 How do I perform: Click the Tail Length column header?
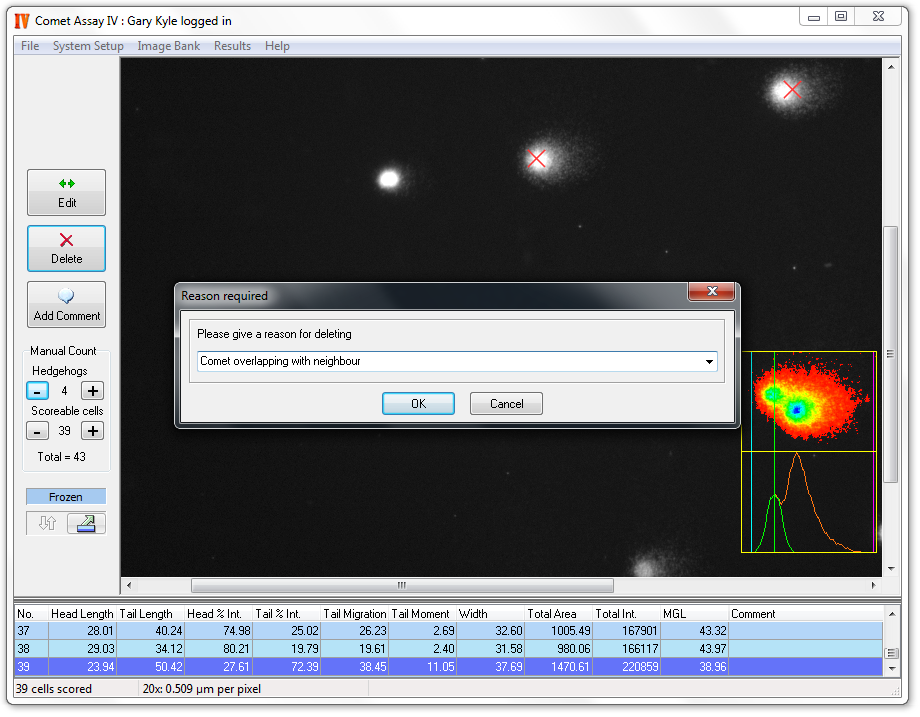click(x=150, y=614)
